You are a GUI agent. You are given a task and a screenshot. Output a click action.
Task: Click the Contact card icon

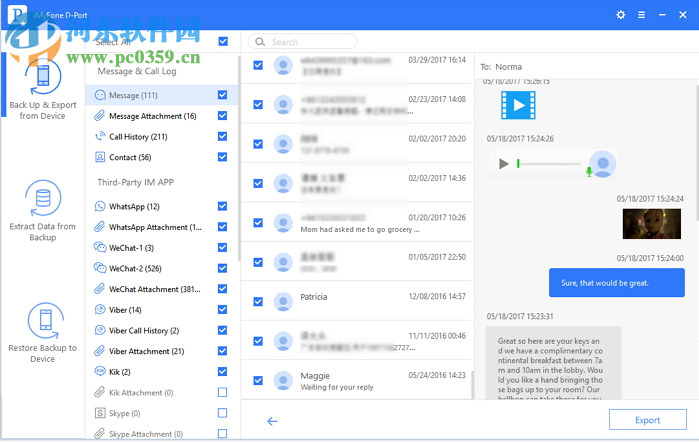coord(100,157)
